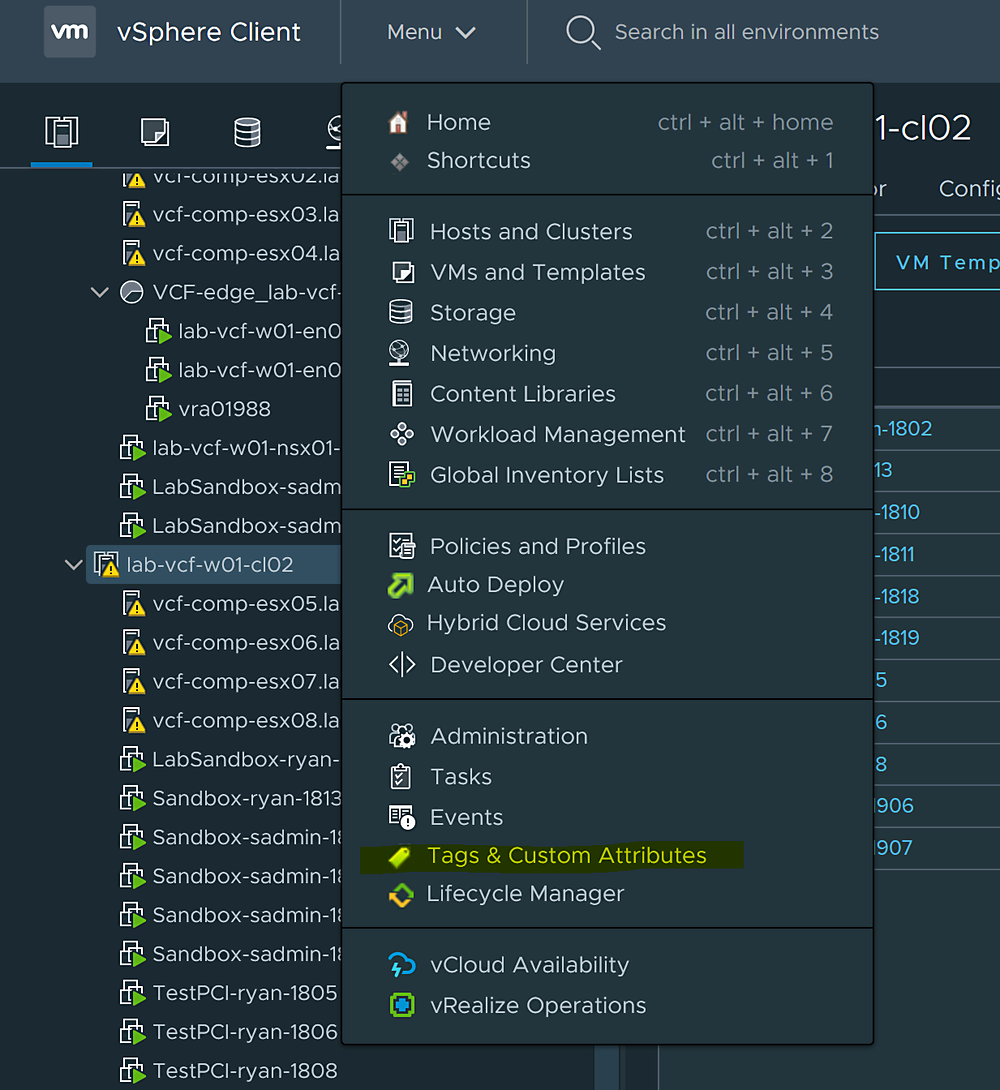
Task: Click the Administration gears icon
Action: coord(402,735)
